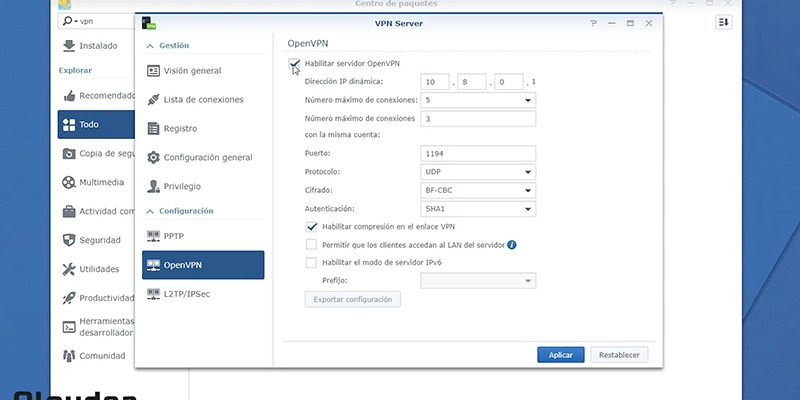Click Exportar configuración button
Screen dimensions: 800x400
coord(353,299)
